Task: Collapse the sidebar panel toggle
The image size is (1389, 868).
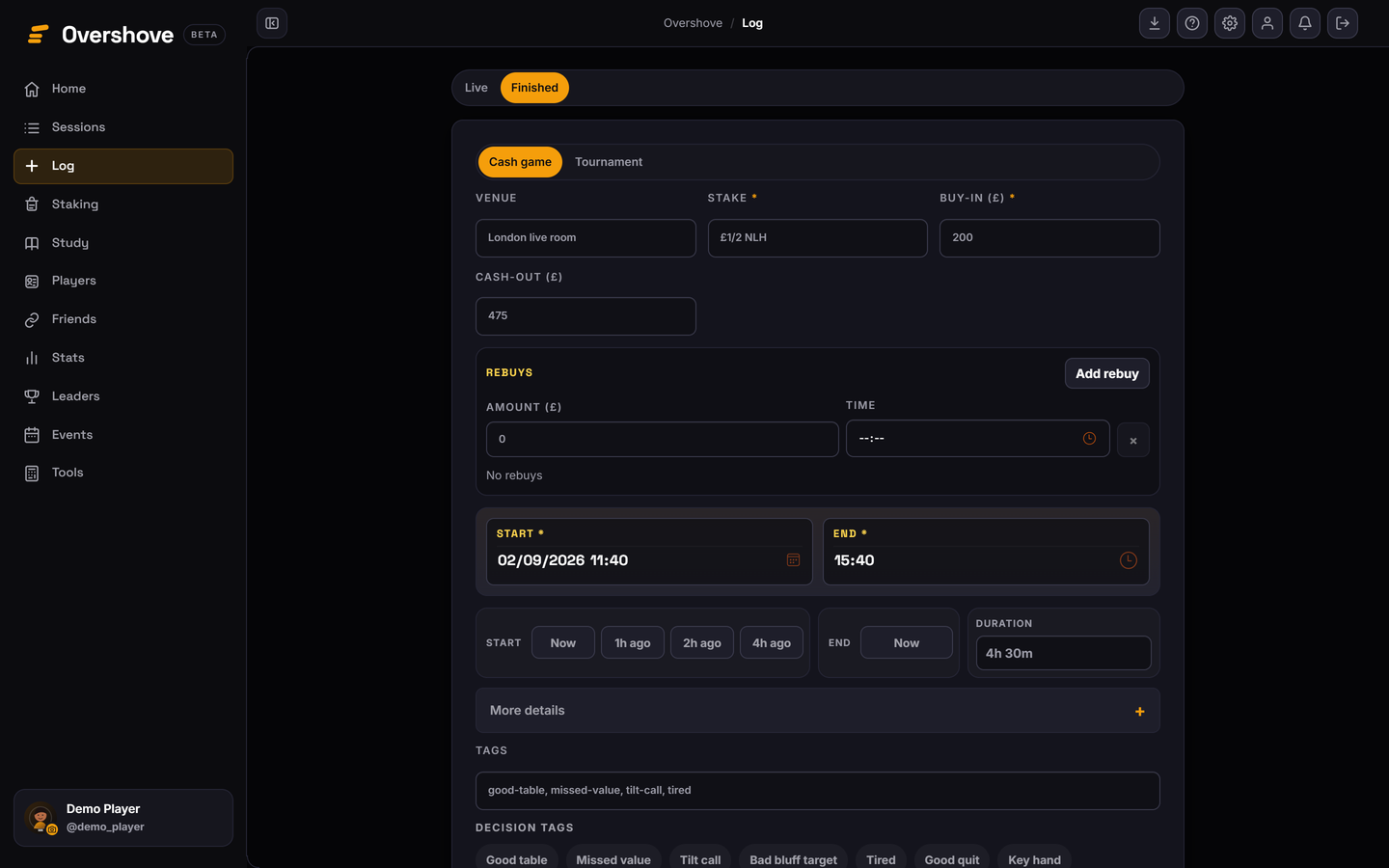Action: tap(272, 23)
